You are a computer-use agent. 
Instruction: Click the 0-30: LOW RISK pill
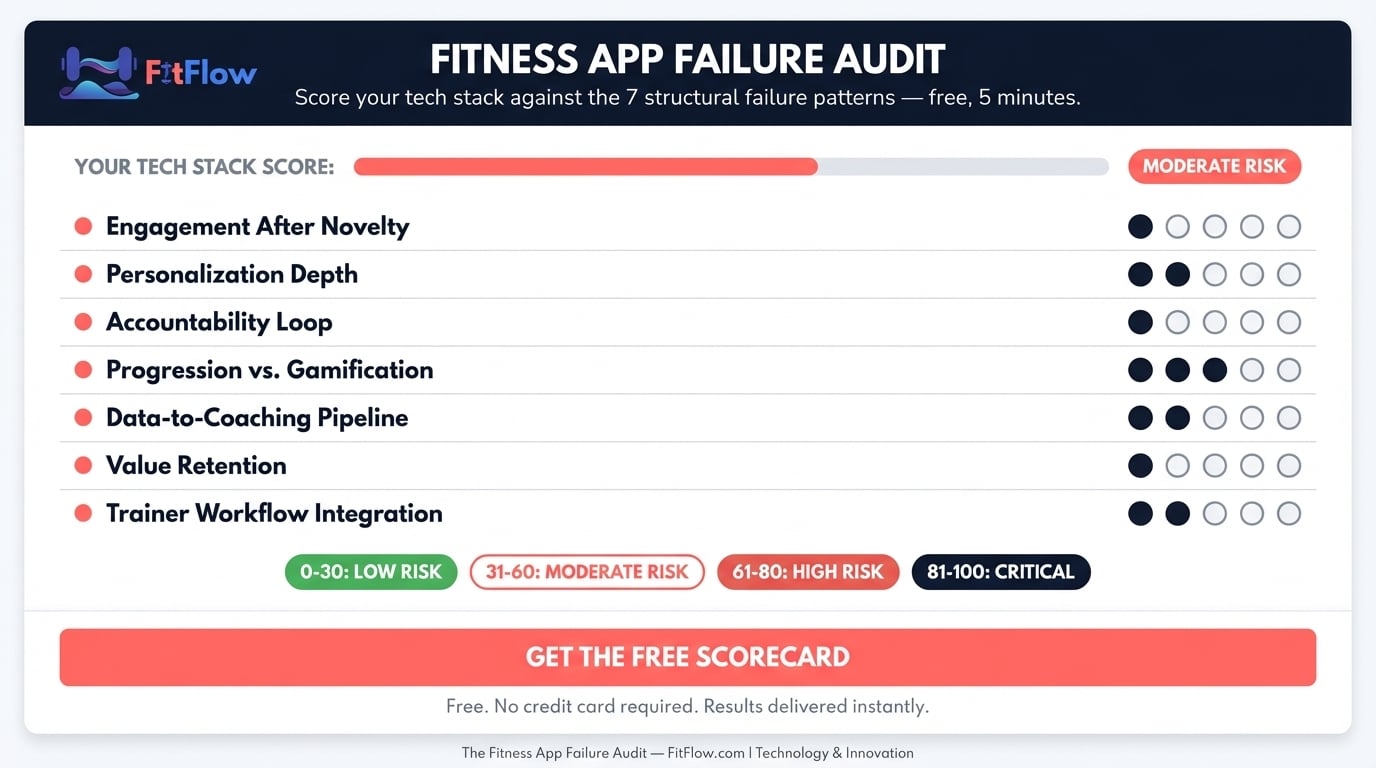click(371, 572)
